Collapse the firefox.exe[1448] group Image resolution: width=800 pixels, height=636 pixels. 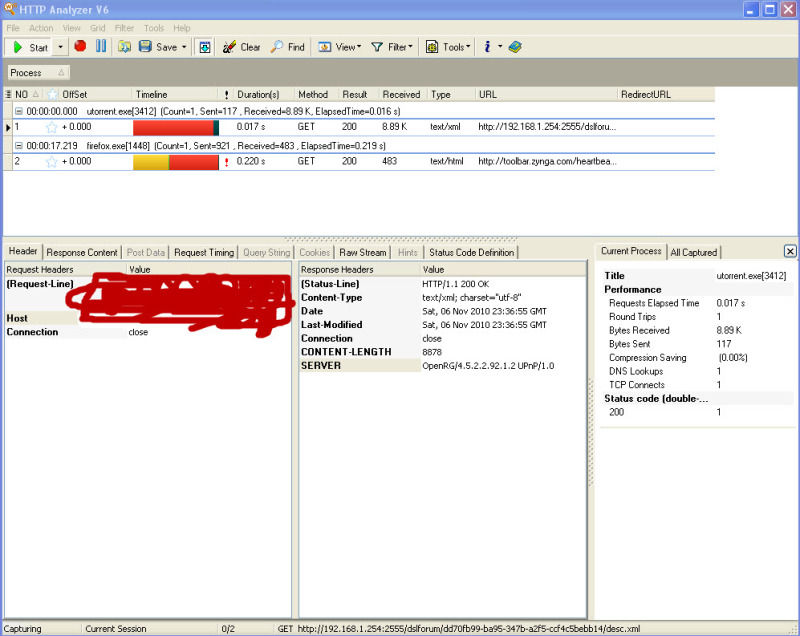tap(18, 145)
